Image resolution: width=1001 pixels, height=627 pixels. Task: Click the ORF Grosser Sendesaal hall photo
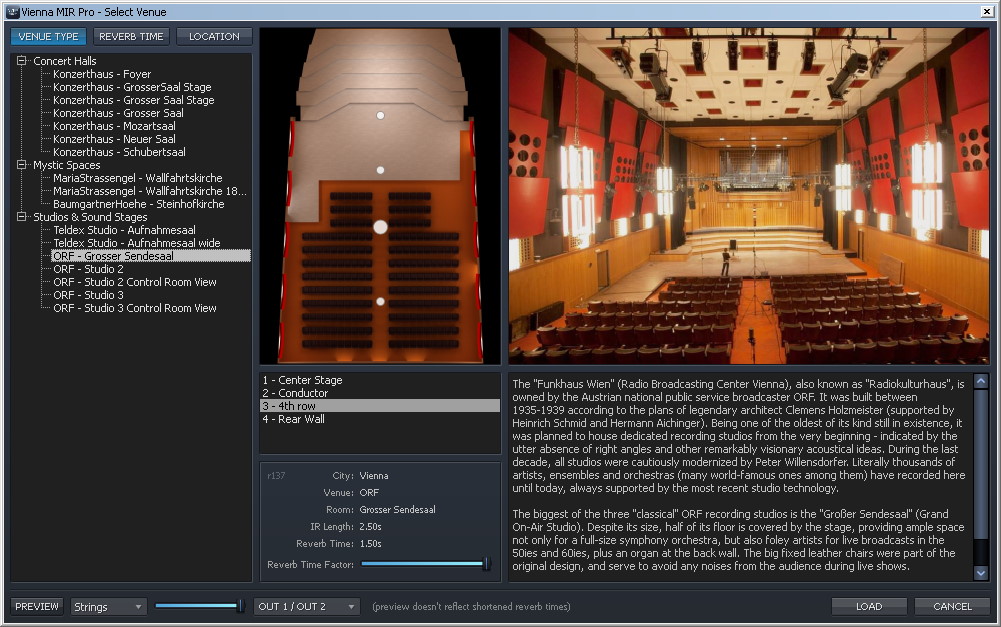(749, 196)
